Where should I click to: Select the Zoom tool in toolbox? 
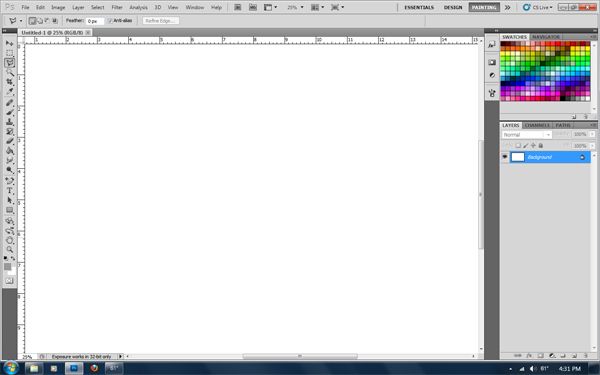[x=10, y=249]
